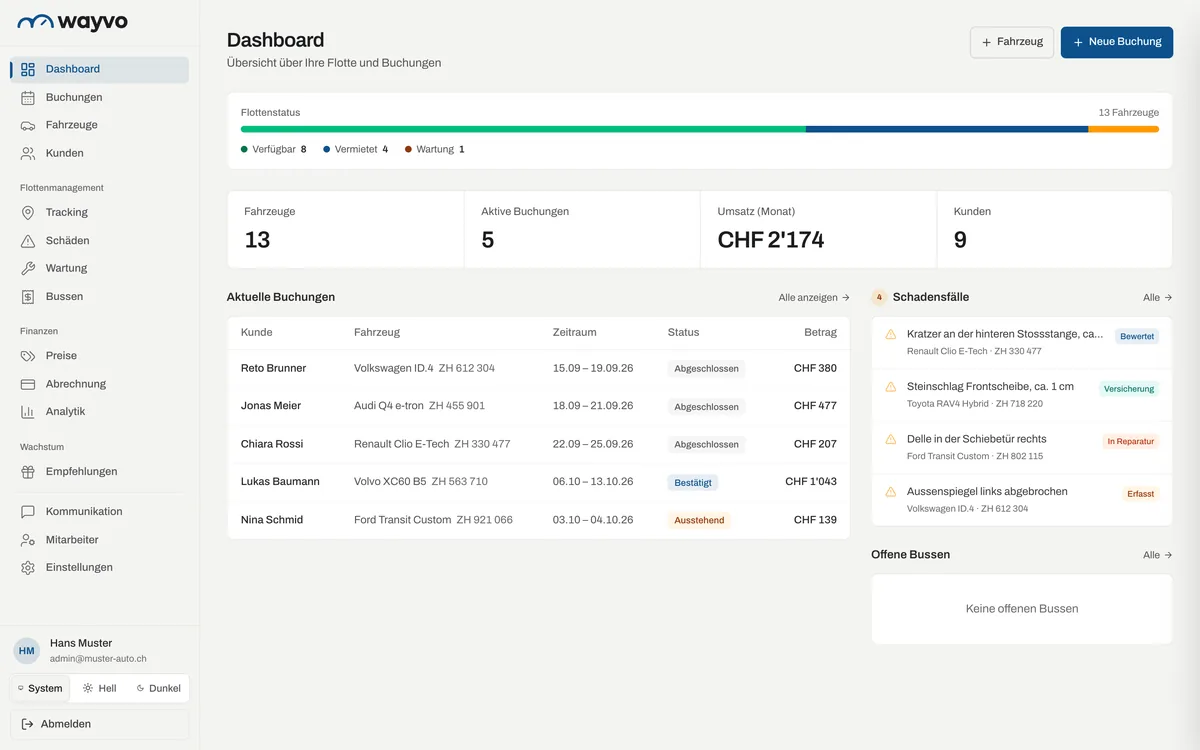
Task: Open the Aktive Buchungen stat card
Action: (582, 230)
